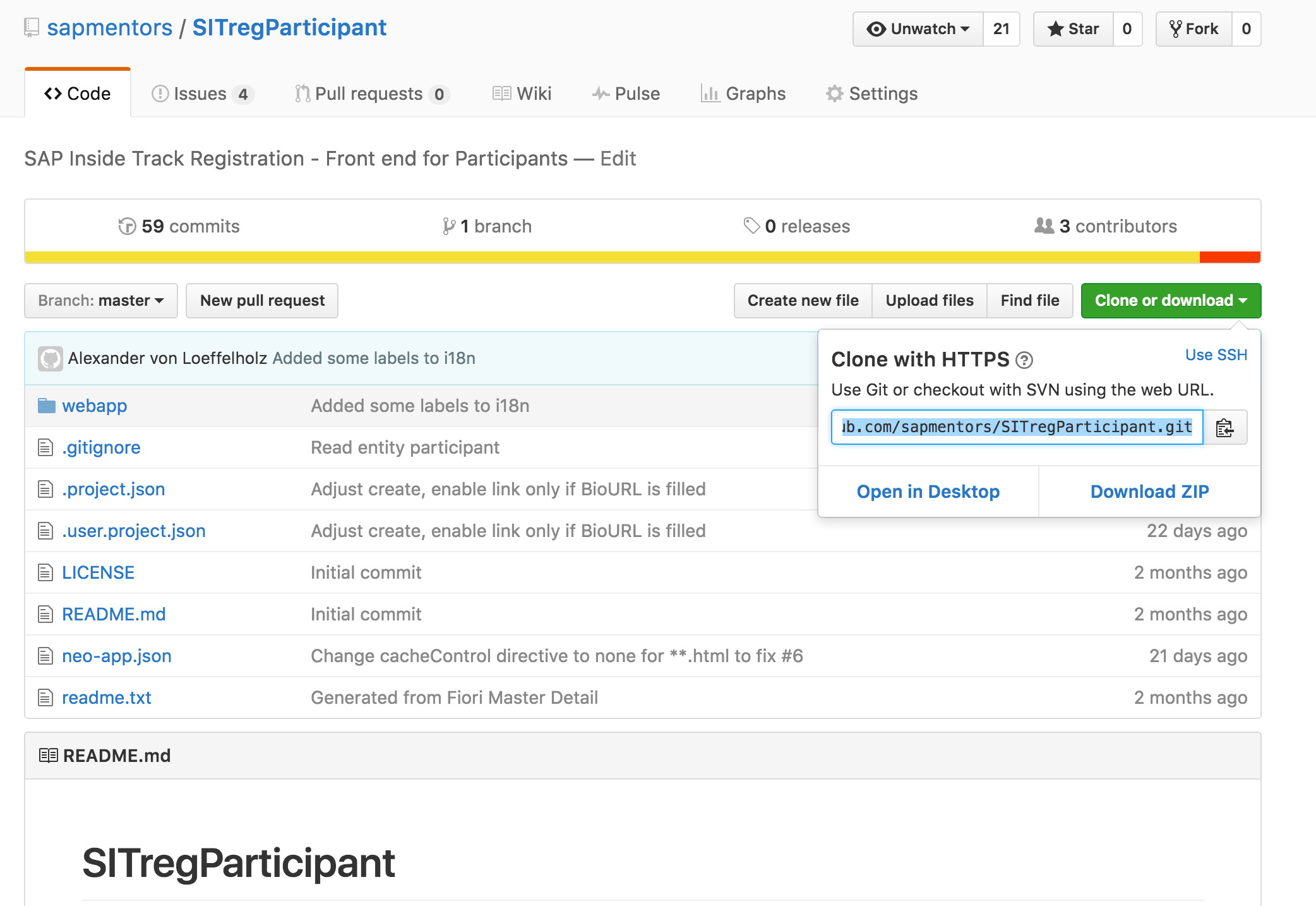Toggle the Star button for this repo
This screenshot has height=906, width=1316.
pos(1073,29)
